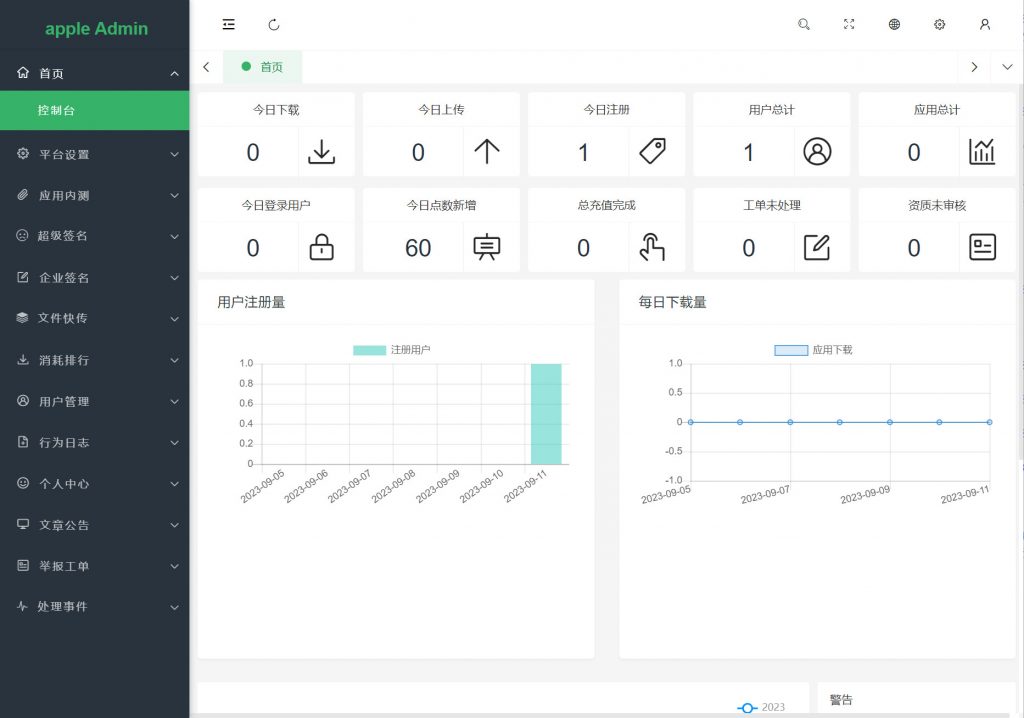
Task: Expand the 超级签名 sidebar menu
Action: [x=94, y=236]
